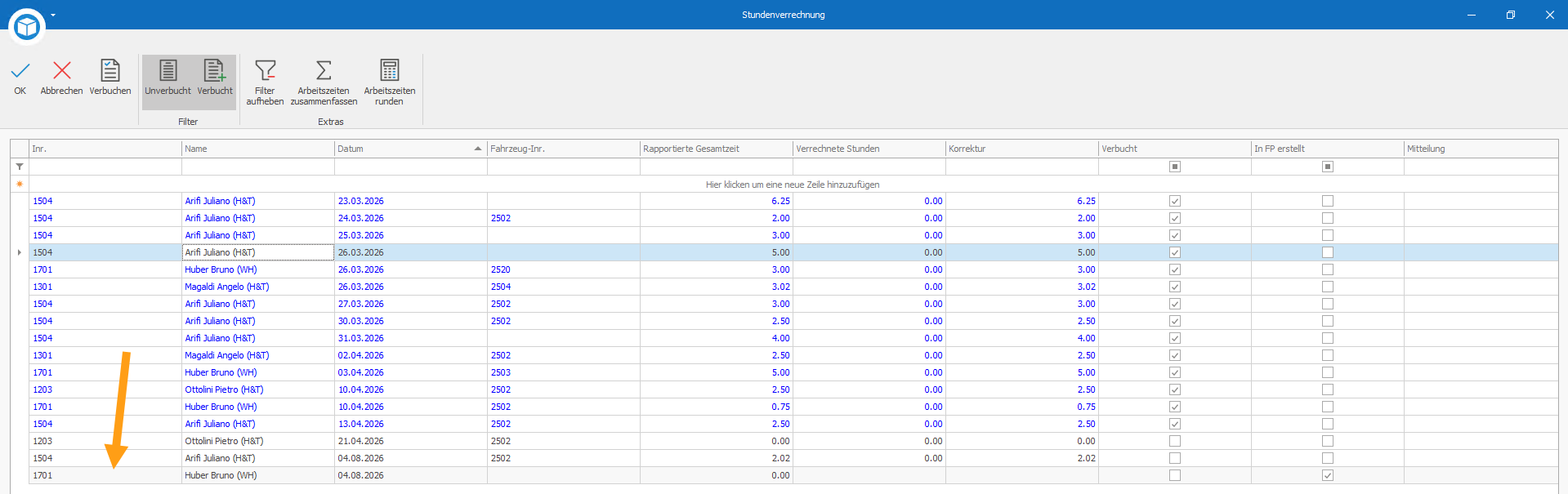Click to add a new row
This screenshot has height=494, width=1568.
click(793, 185)
